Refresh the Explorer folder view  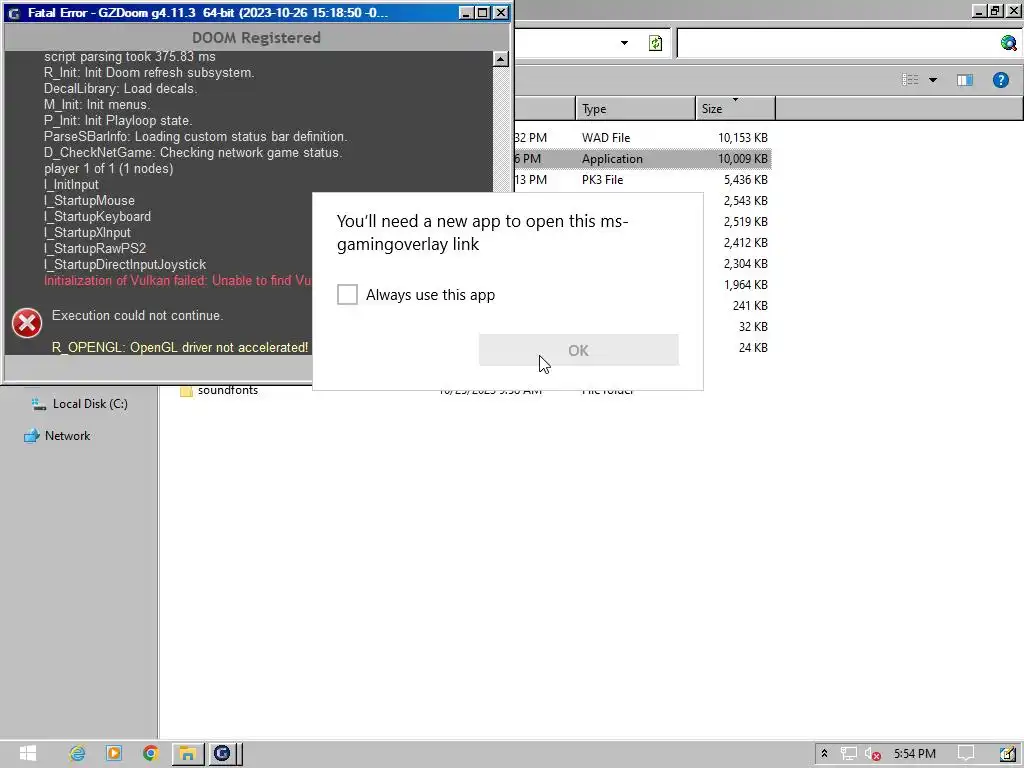655,43
